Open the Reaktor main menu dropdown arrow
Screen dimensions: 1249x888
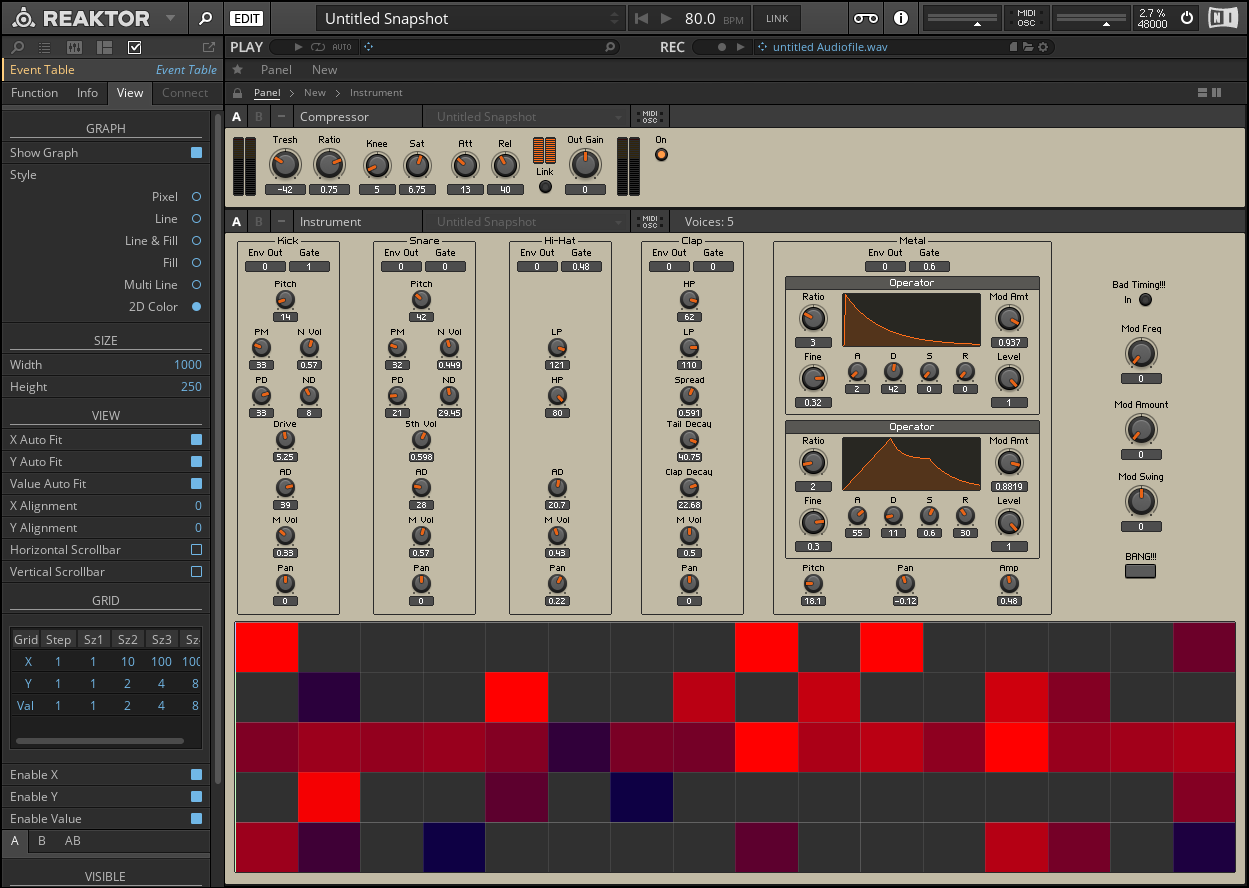pyautogui.click(x=171, y=18)
